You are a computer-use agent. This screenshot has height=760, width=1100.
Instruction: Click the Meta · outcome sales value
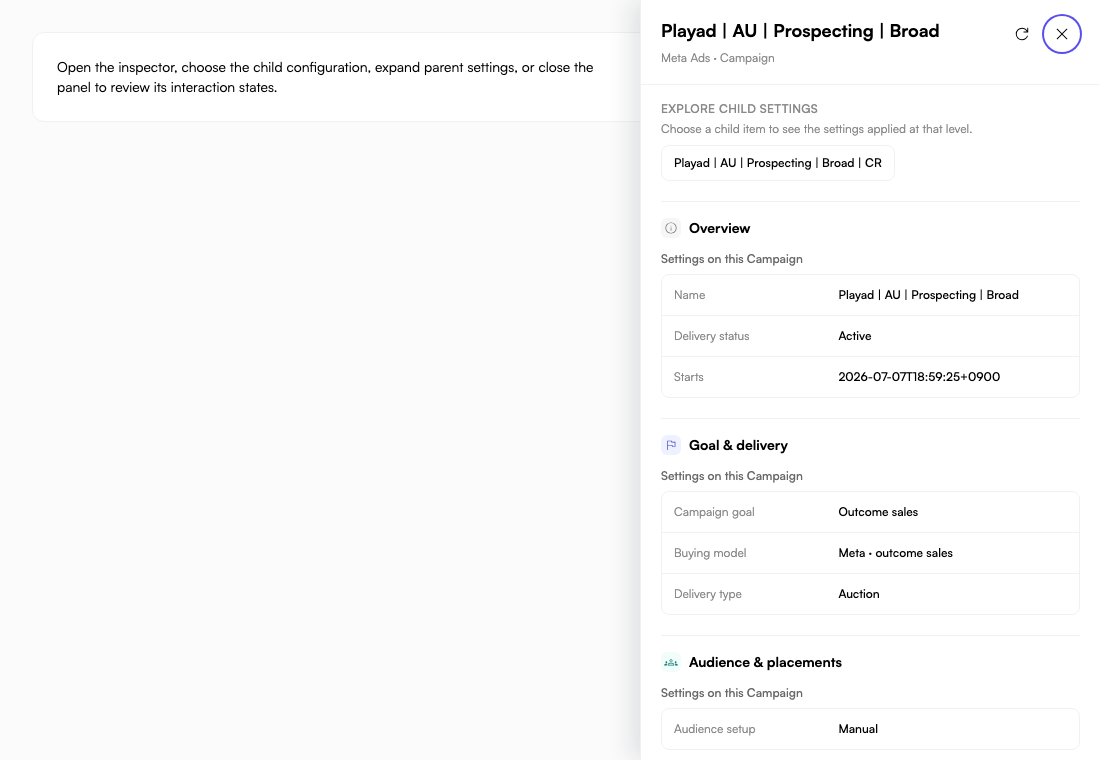click(895, 552)
